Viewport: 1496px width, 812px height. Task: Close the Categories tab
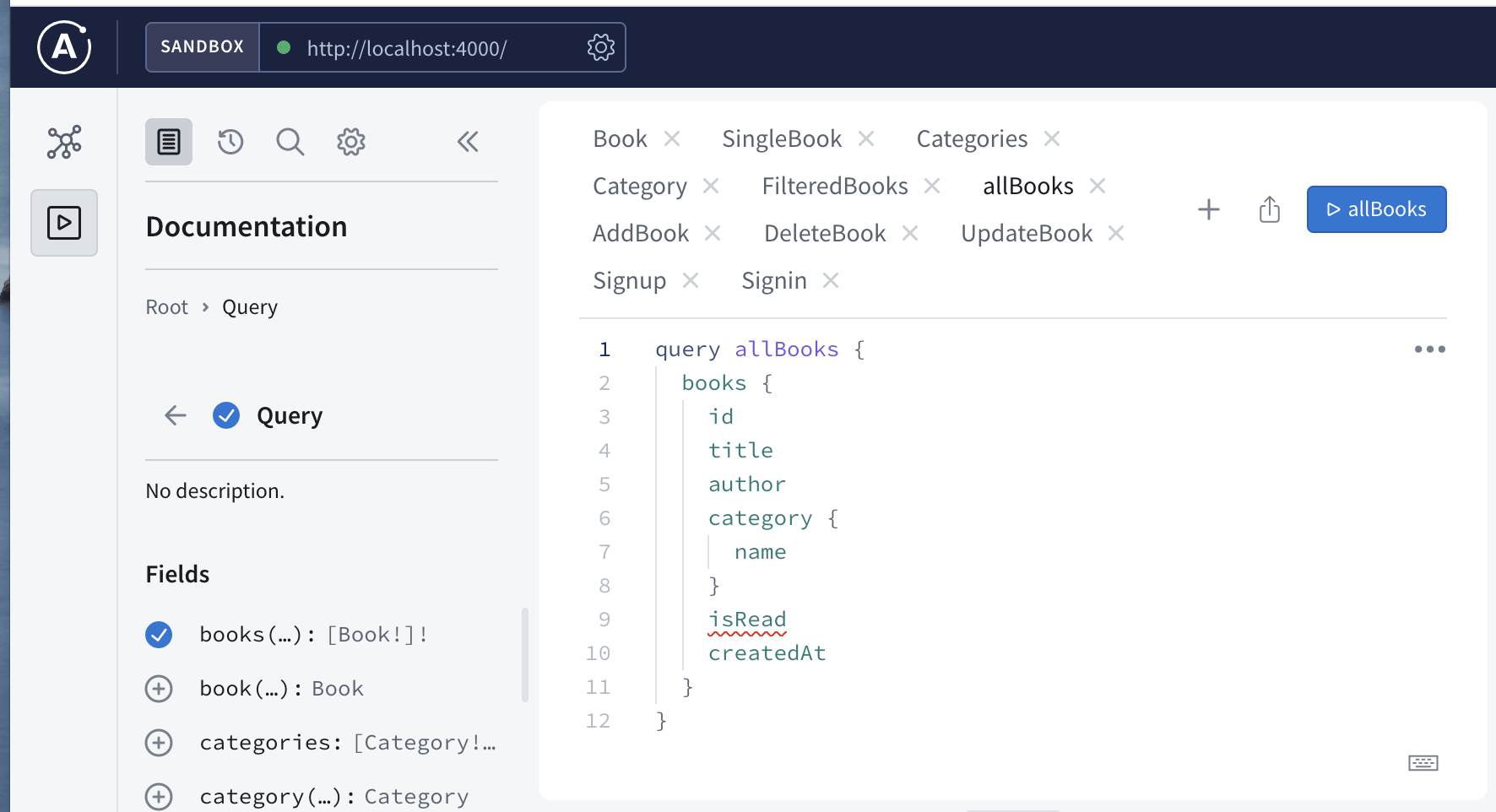1052,138
